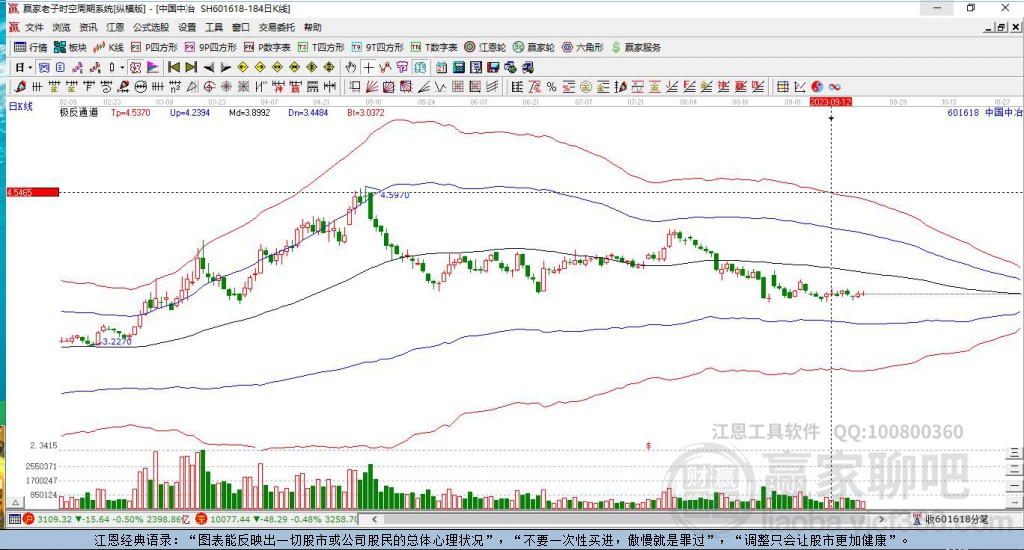Open the 赢家轮 wheel tool

click(534, 47)
